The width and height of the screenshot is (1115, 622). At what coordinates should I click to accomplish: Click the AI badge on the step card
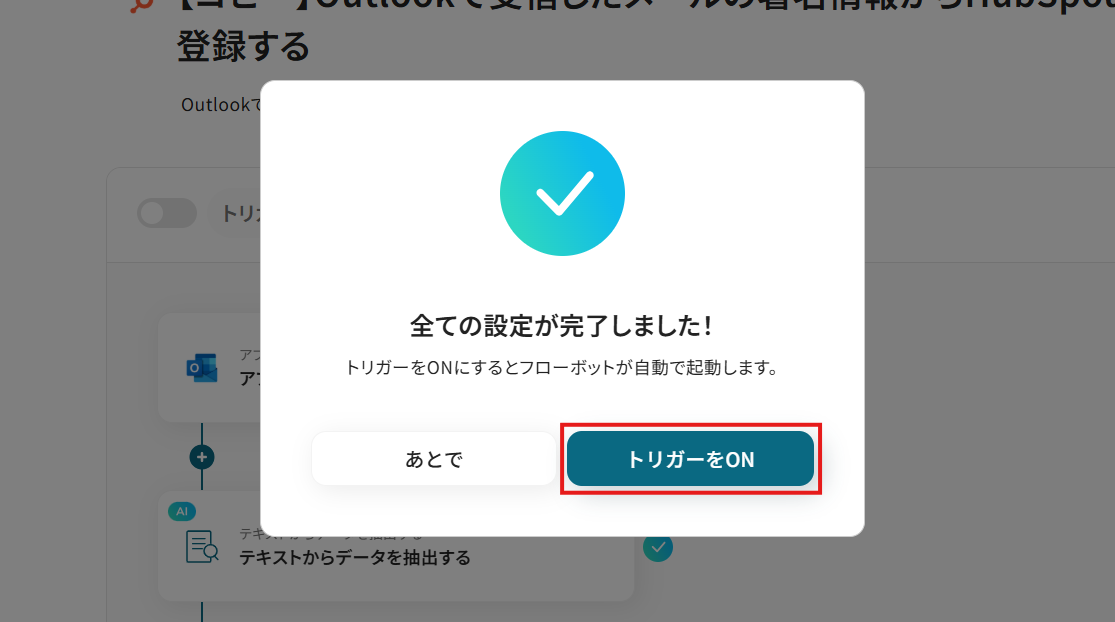[182, 511]
